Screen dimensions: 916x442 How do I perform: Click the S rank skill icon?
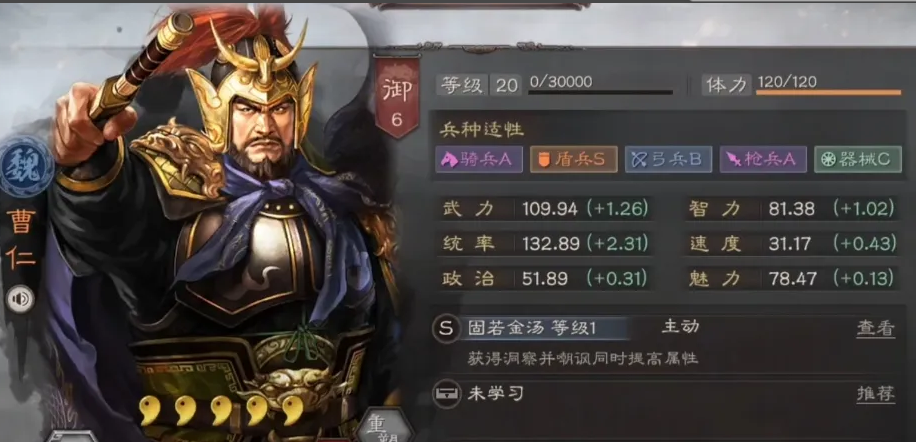[446, 329]
